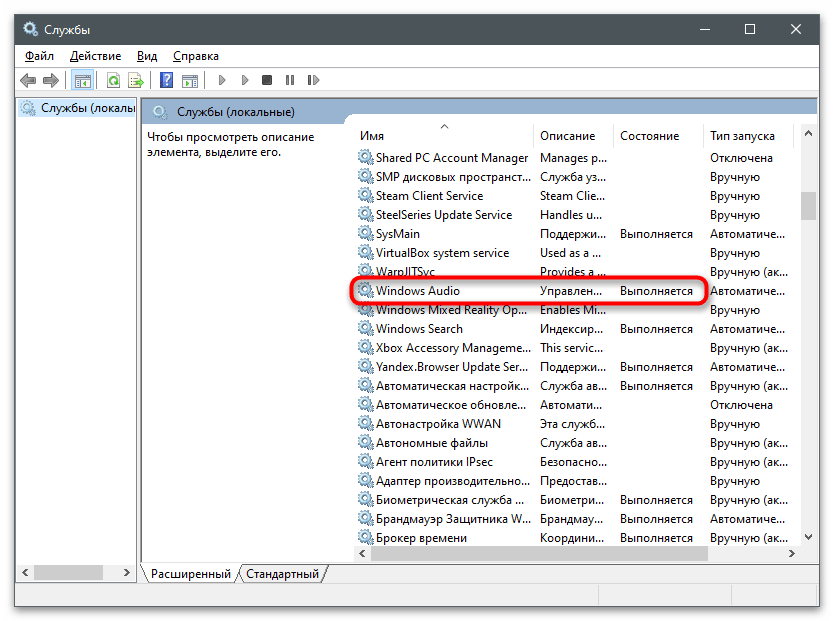Image resolution: width=834 pixels, height=621 pixels.
Task: Click gear icon next to Windows Search
Action: click(365, 328)
